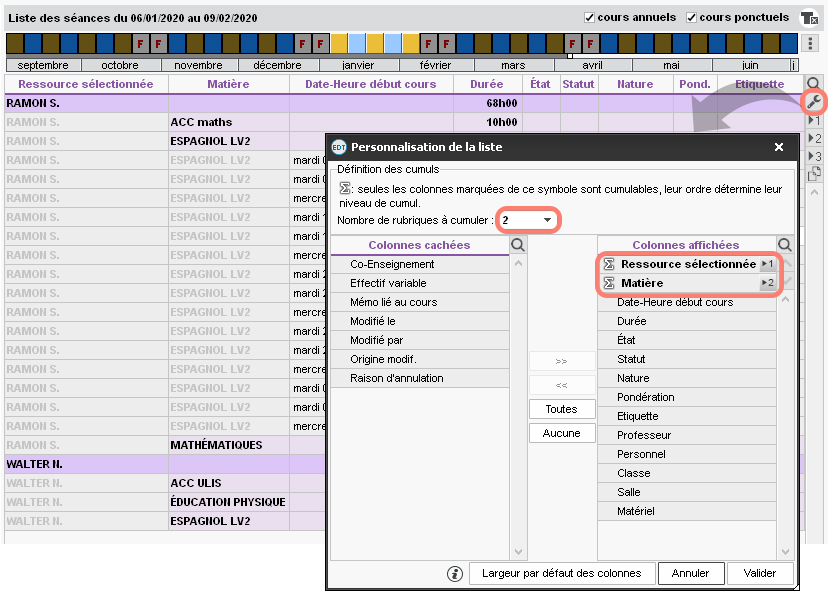This screenshot has height=602, width=837.
Task: Toggle the cours annuels checkbox
Action: [589, 18]
